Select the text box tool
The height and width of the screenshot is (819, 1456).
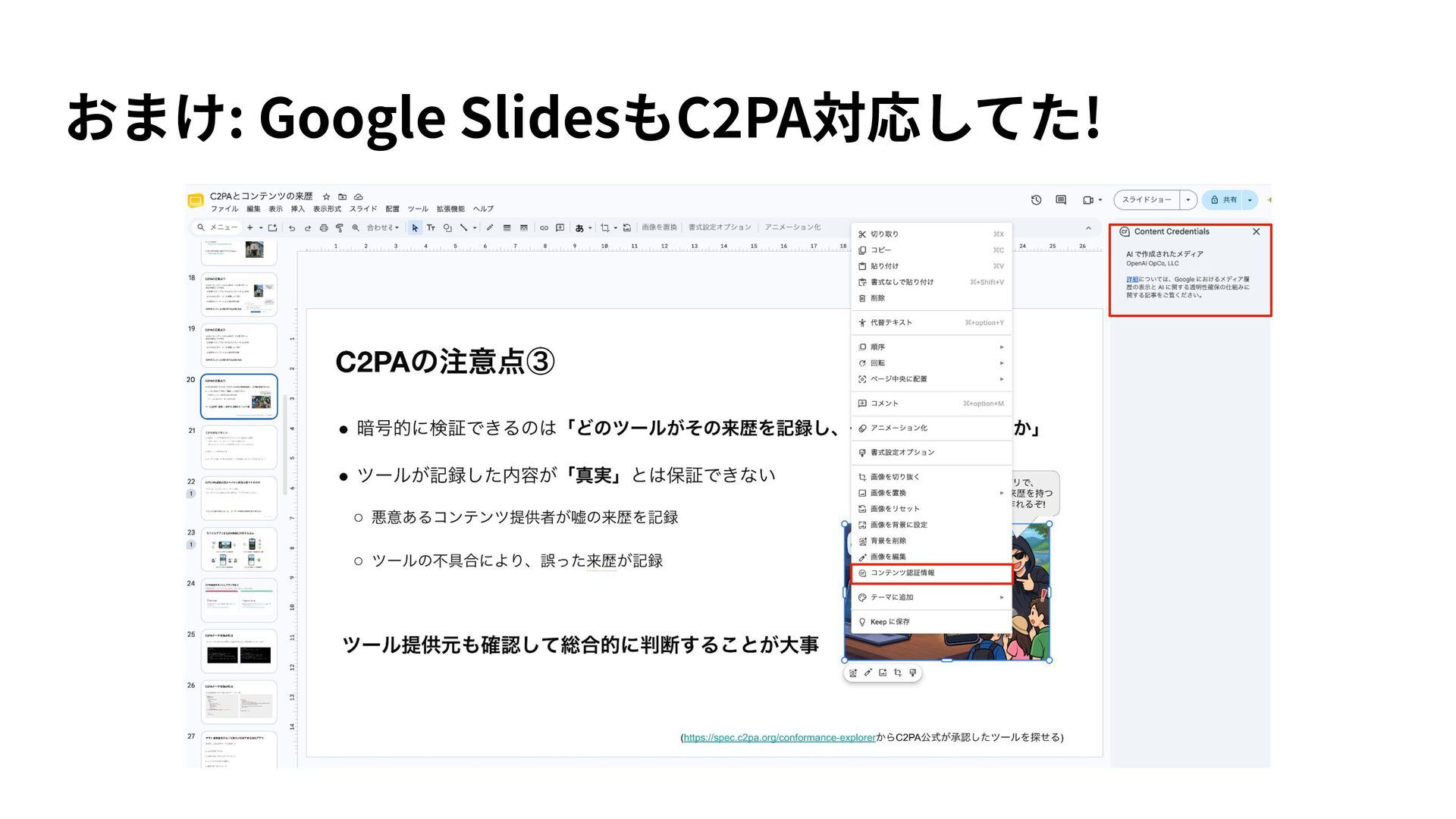click(x=431, y=227)
